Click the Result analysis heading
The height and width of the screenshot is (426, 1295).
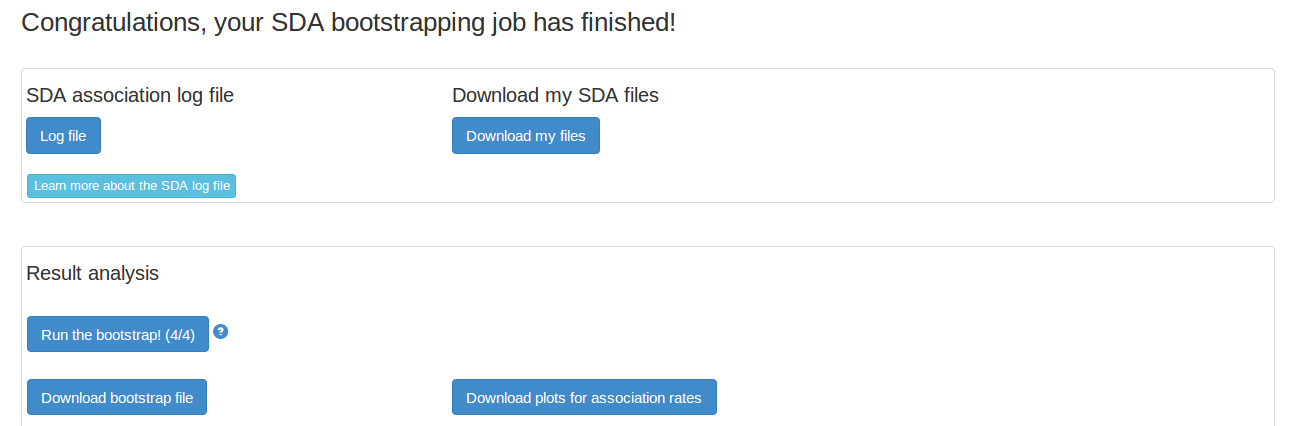[x=92, y=273]
